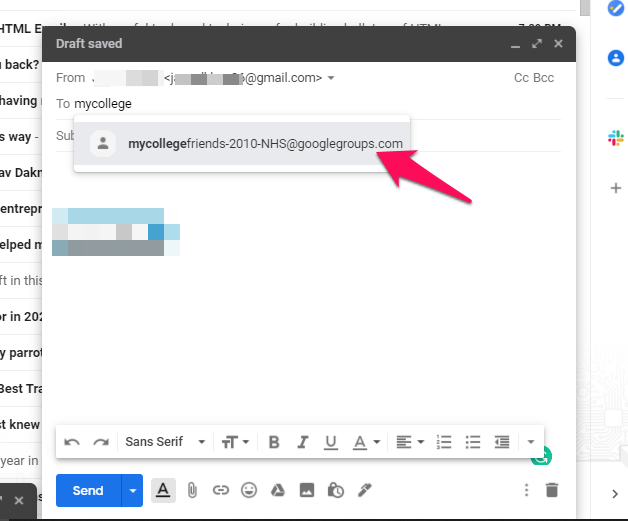Discard draft with the trash icon
Image resolution: width=628 pixels, height=521 pixels.
coord(552,490)
